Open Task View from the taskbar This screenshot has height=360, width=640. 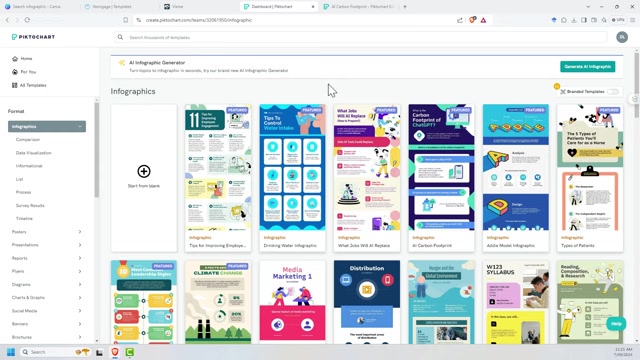pyautogui.click(x=99, y=352)
